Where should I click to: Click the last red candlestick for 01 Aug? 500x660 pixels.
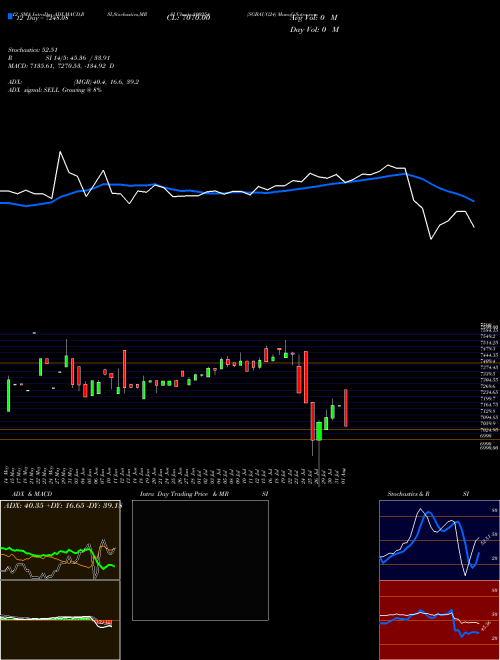(x=346, y=408)
